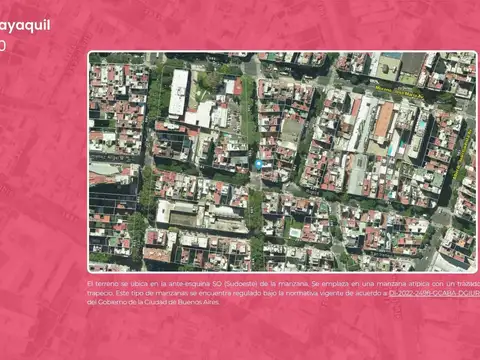
Task: Click the 'El terreno se ubica' description paragraph
Action: click(x=283, y=293)
